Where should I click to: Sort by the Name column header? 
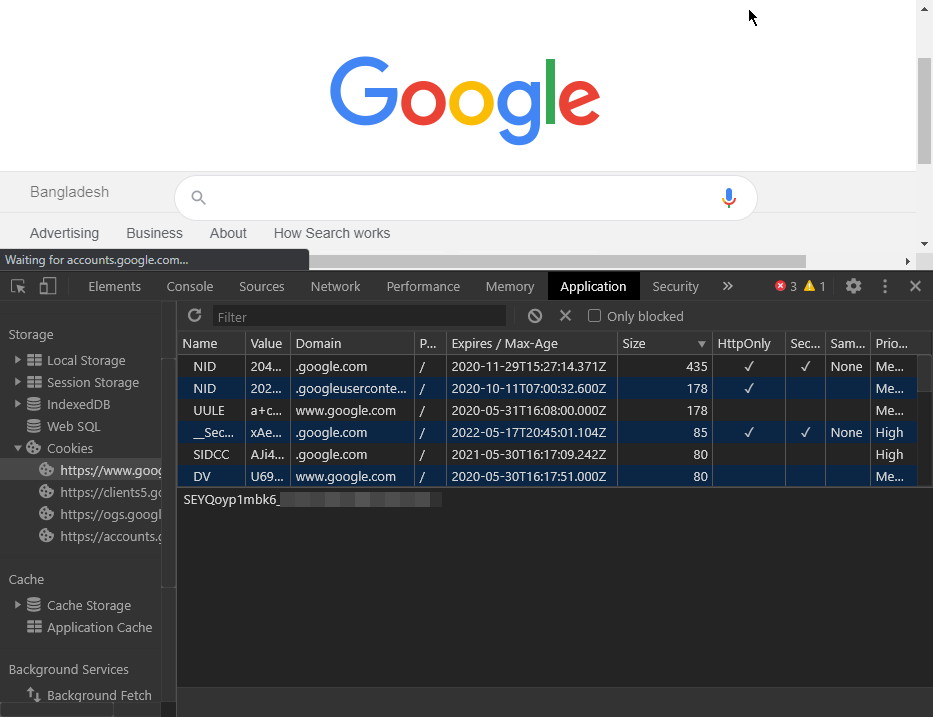click(x=211, y=343)
